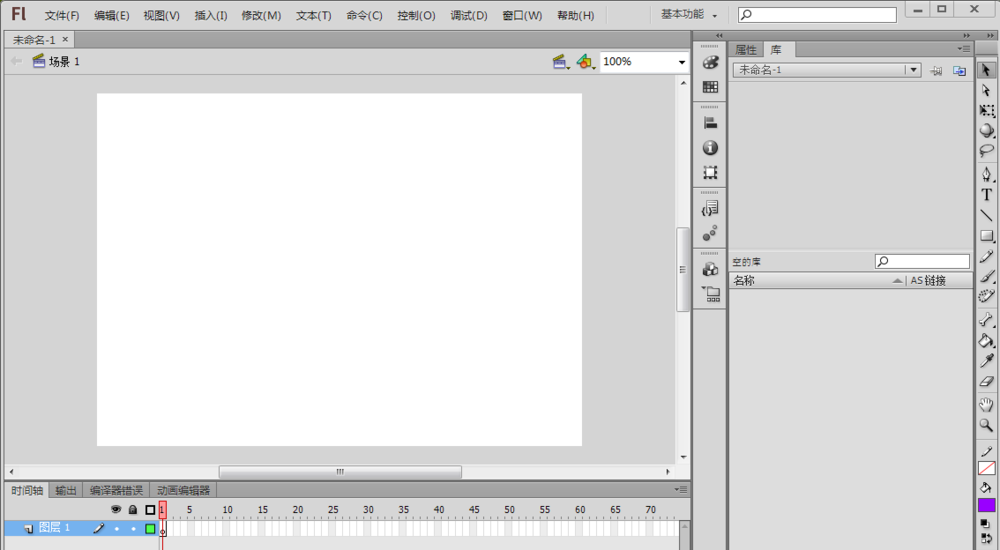Click the New Library Panel icon
Image resolution: width=1000 pixels, height=550 pixels.
tap(959, 71)
